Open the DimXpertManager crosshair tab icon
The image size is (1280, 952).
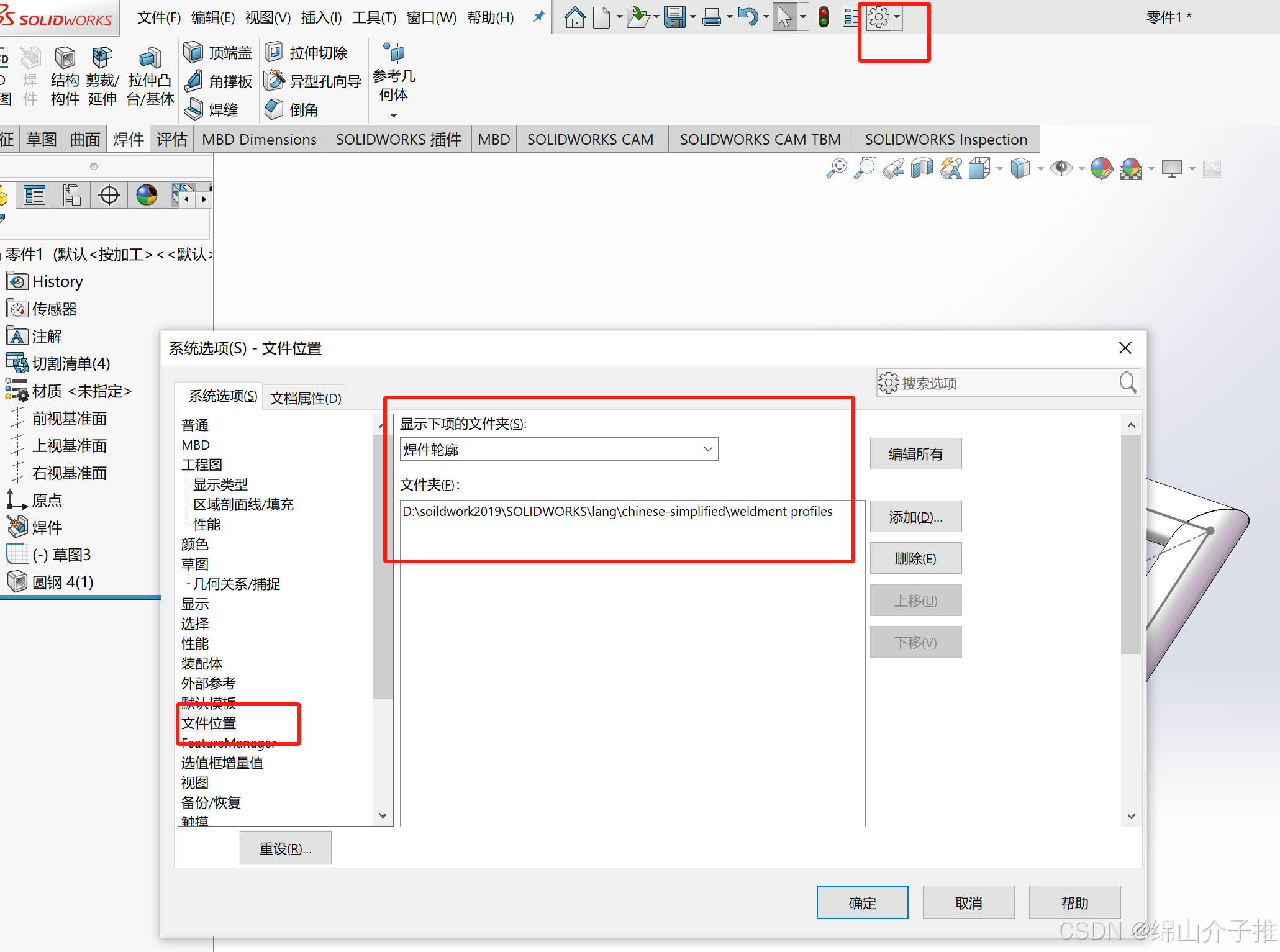click(109, 195)
